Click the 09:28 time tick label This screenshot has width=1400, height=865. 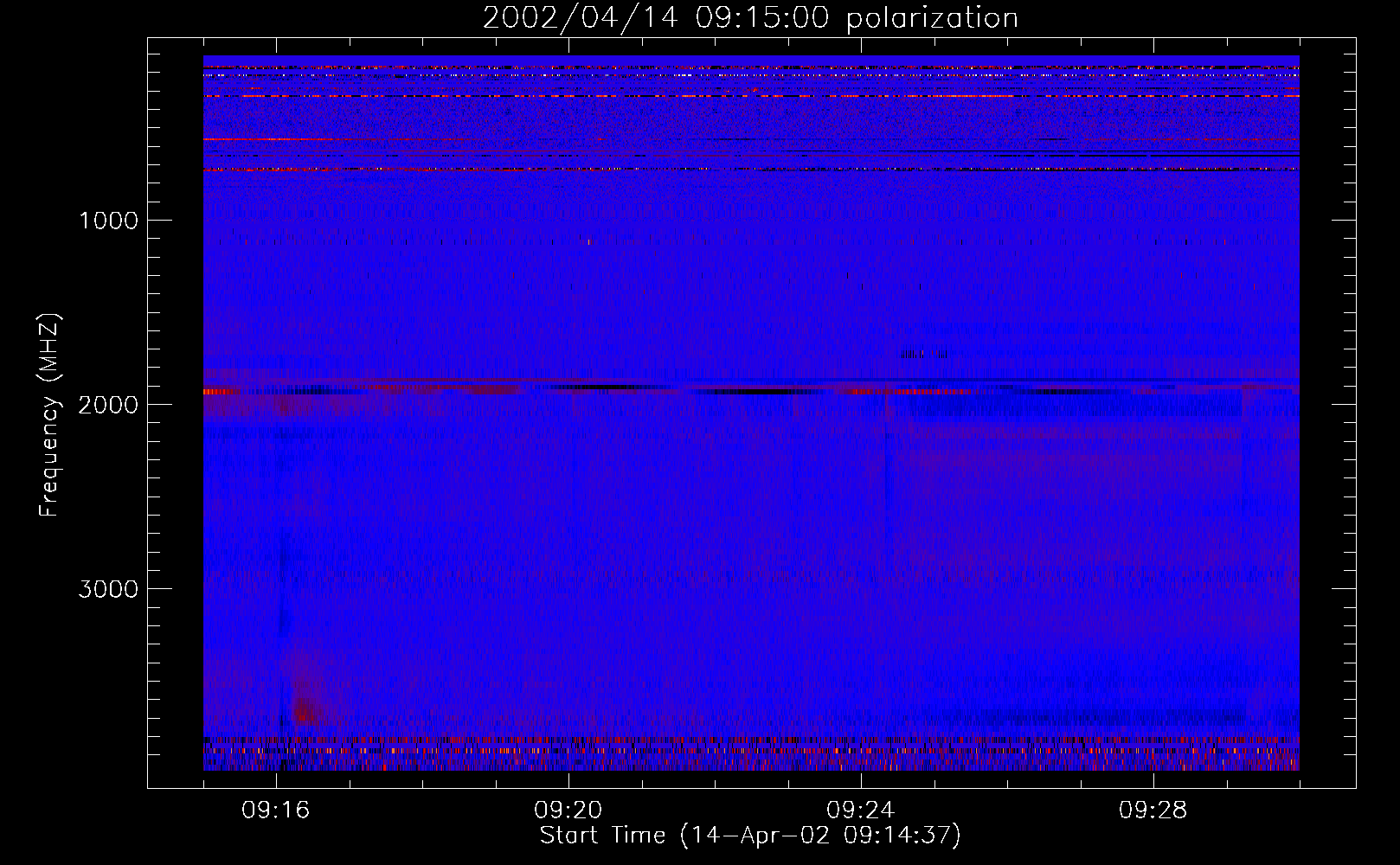pos(1153,811)
